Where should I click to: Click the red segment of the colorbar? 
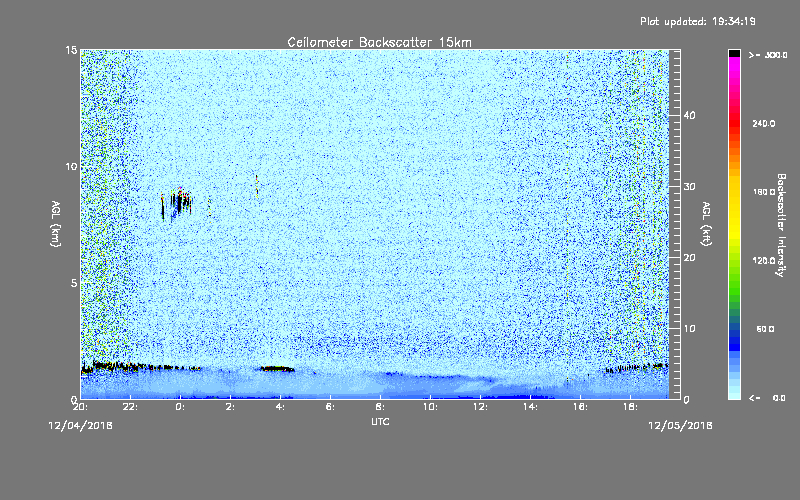point(734,121)
